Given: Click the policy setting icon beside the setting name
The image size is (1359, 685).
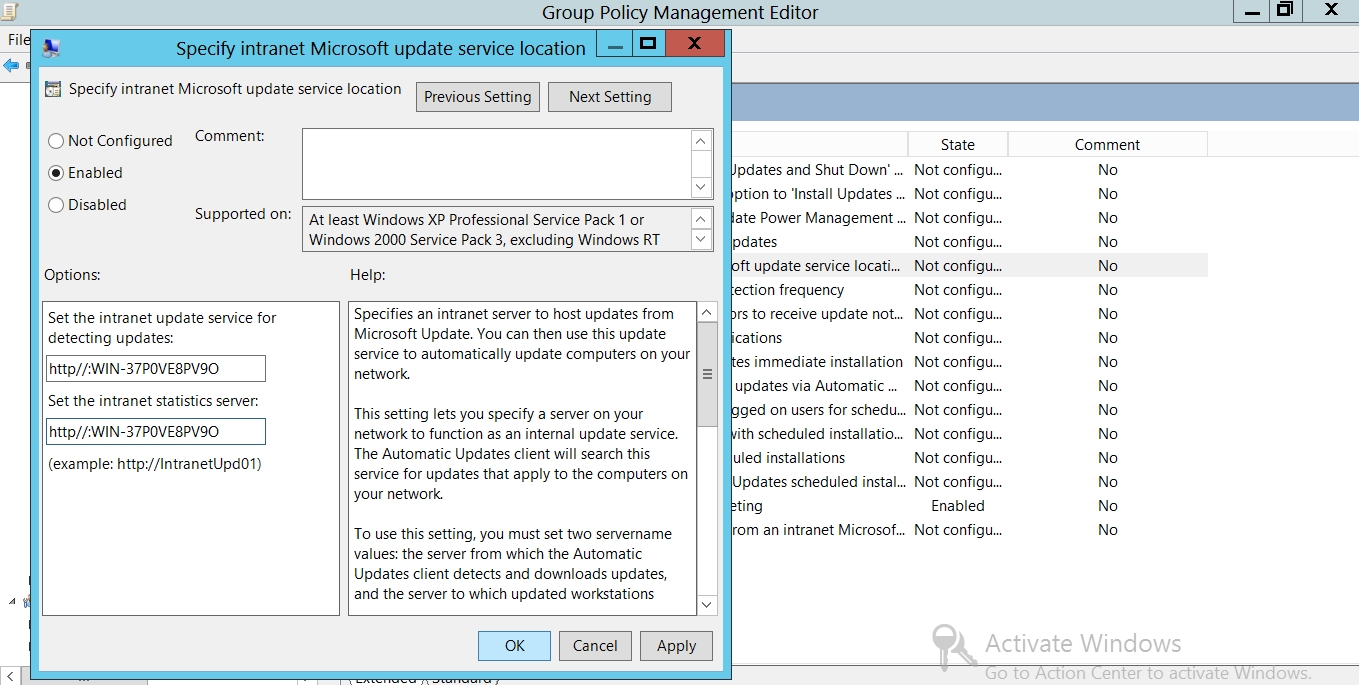Looking at the screenshot, I should 53,89.
